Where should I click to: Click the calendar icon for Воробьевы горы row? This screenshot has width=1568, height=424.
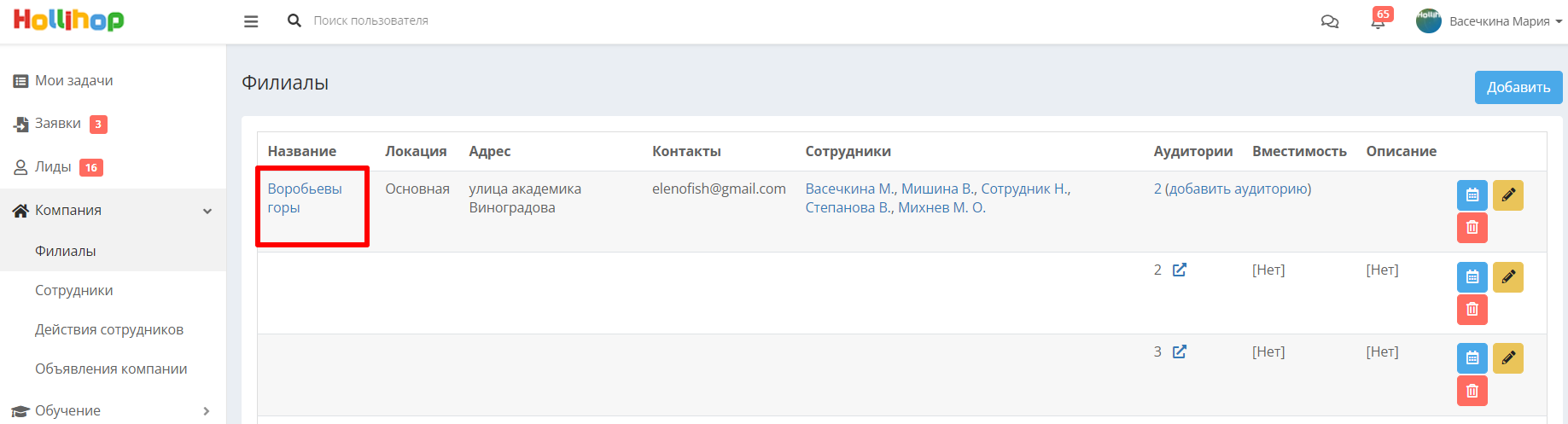tap(1472, 195)
